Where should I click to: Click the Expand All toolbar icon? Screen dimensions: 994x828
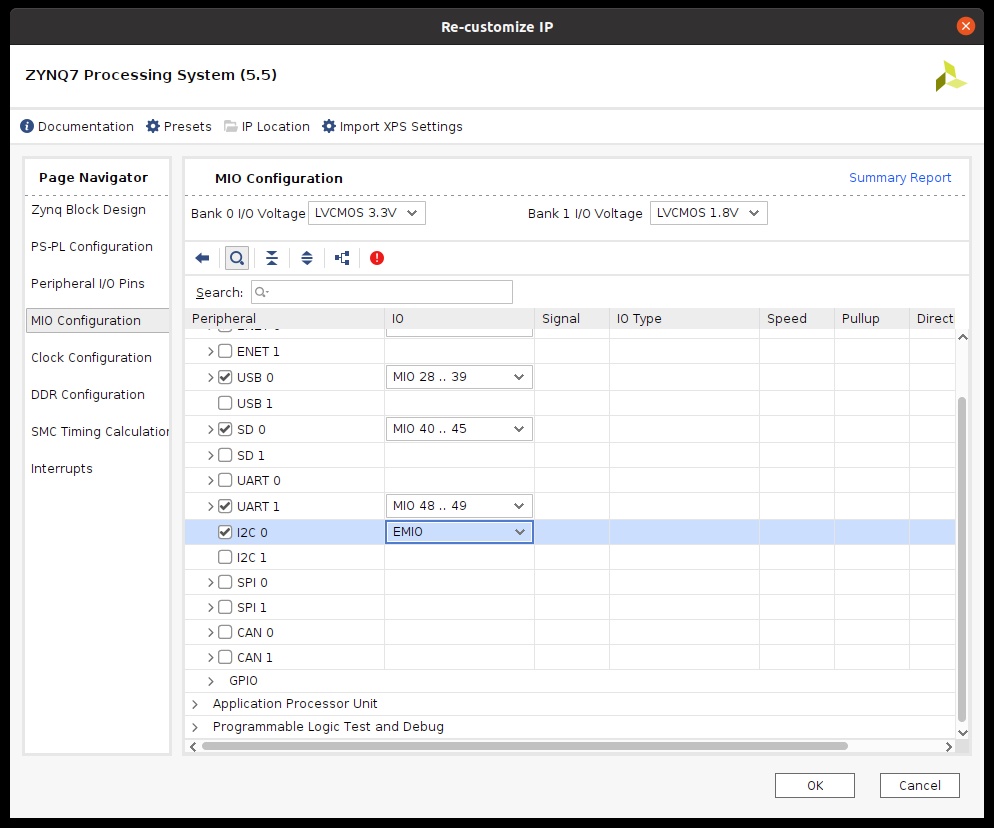(x=307, y=258)
